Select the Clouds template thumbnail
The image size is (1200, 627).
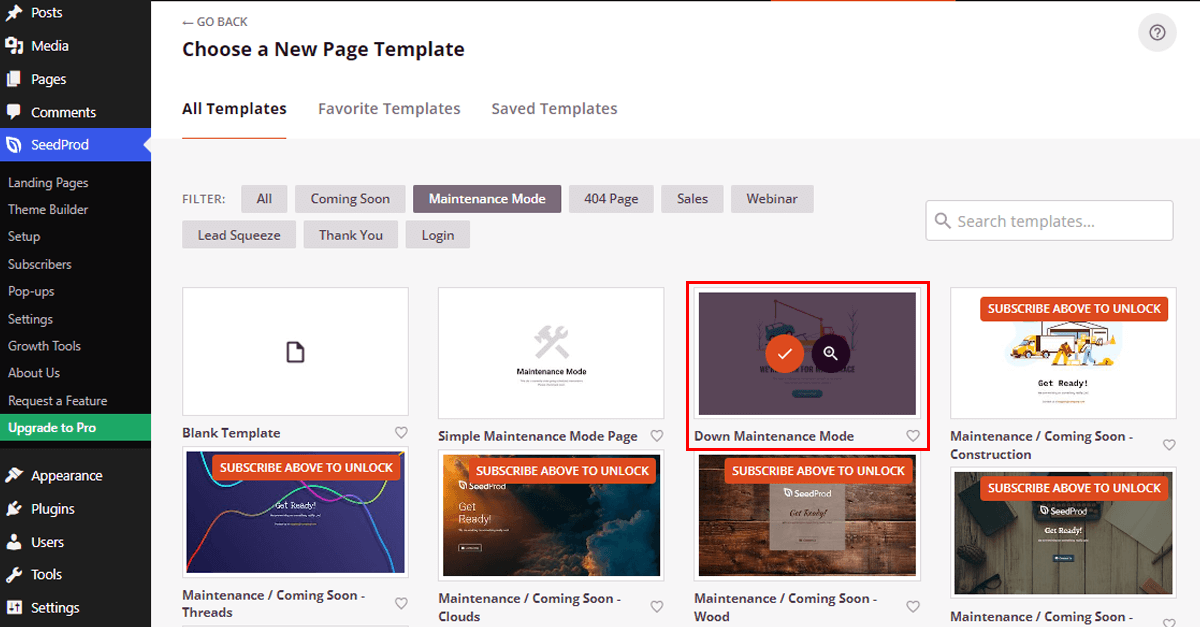click(x=551, y=514)
